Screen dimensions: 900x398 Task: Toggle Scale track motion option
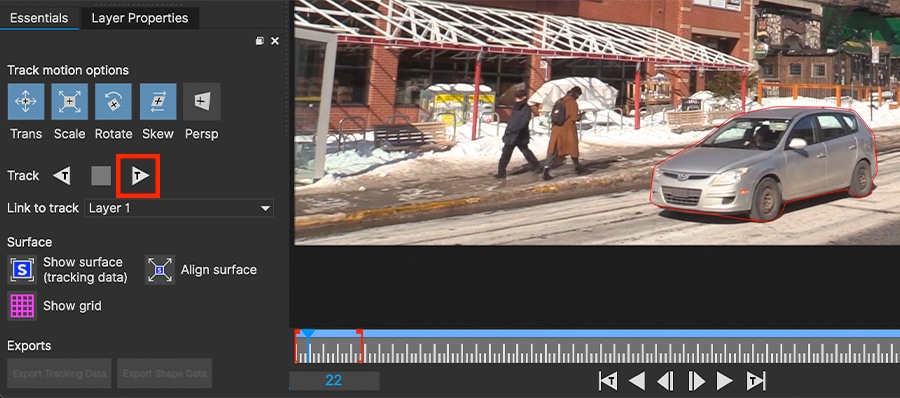coord(69,102)
